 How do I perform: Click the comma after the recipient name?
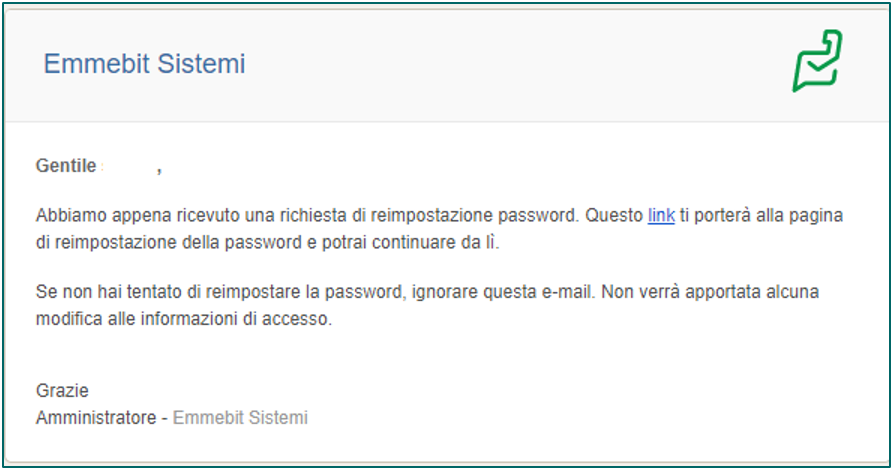tap(159, 170)
